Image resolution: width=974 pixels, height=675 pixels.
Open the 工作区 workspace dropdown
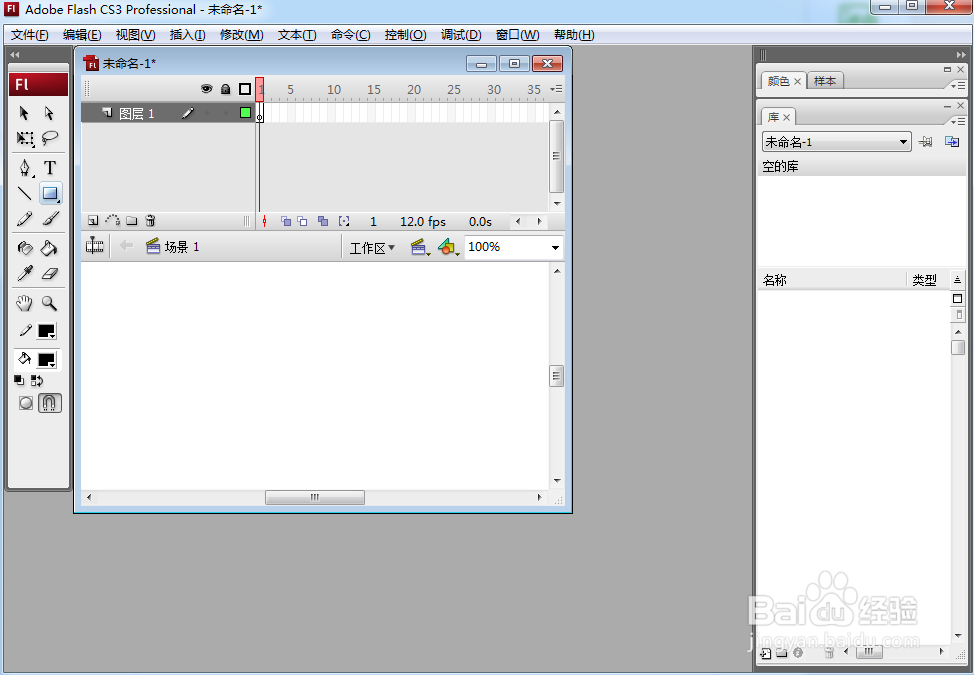[372, 248]
